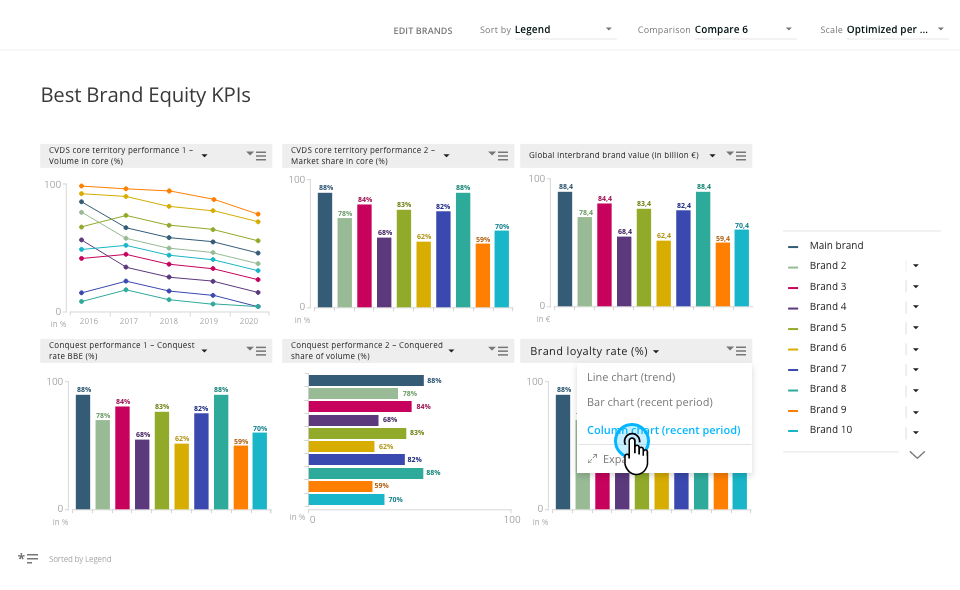The height and width of the screenshot is (590, 960).
Task: Click the 2018 axis label in the line chart
Action: point(168,321)
